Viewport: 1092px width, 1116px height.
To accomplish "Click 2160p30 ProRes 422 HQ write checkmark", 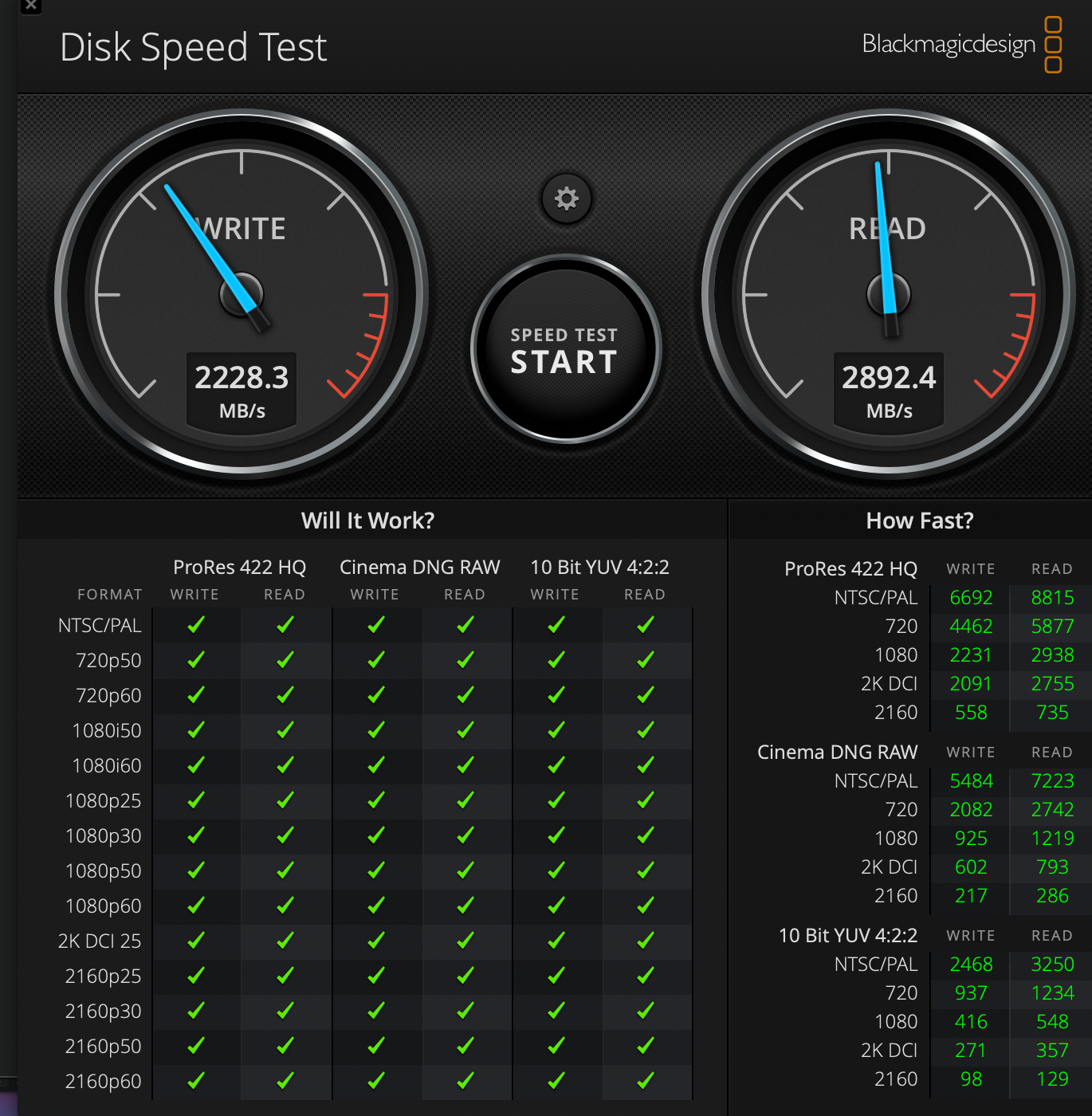I will [x=196, y=1011].
